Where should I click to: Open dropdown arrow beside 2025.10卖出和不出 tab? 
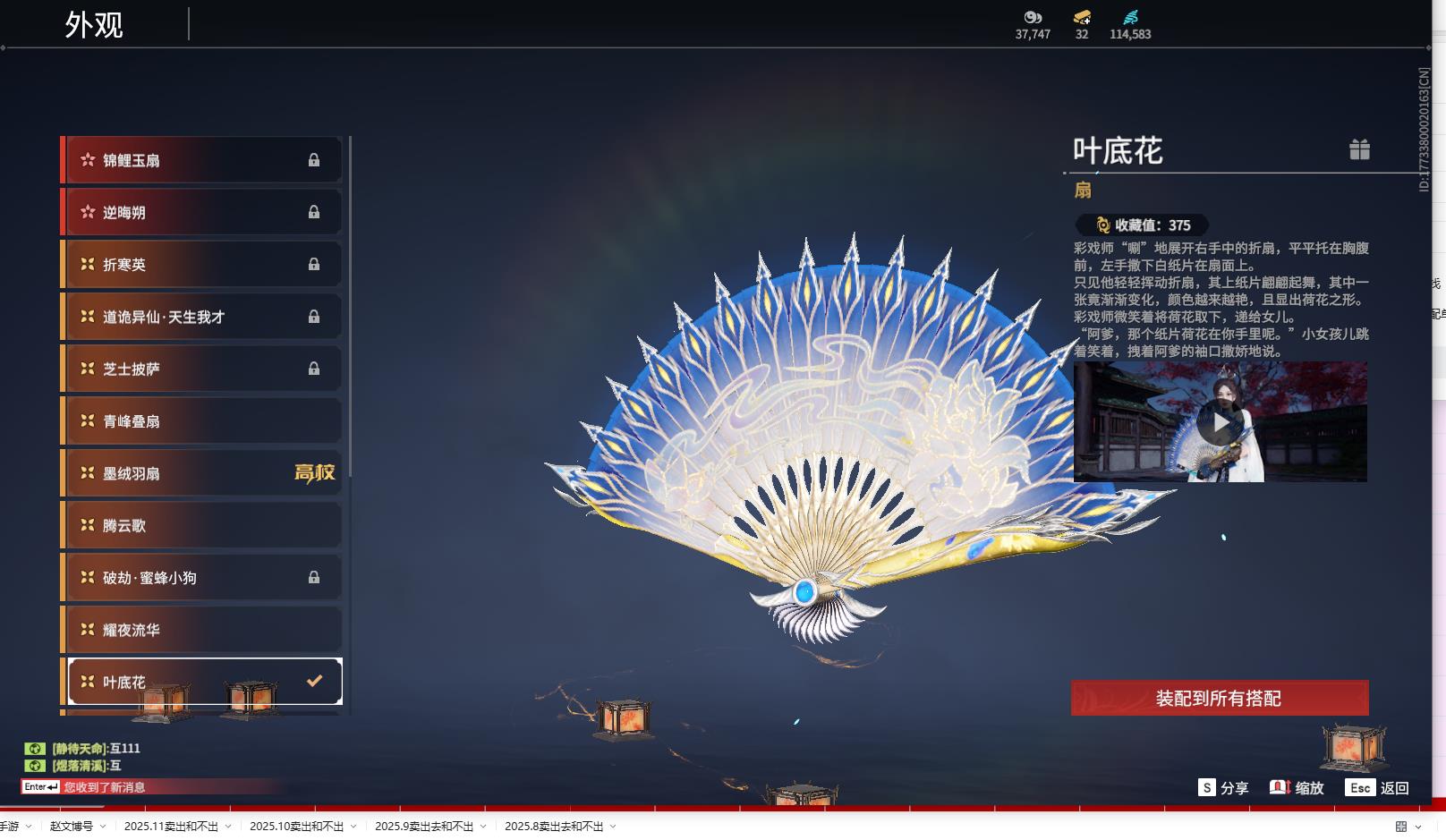click(x=353, y=827)
